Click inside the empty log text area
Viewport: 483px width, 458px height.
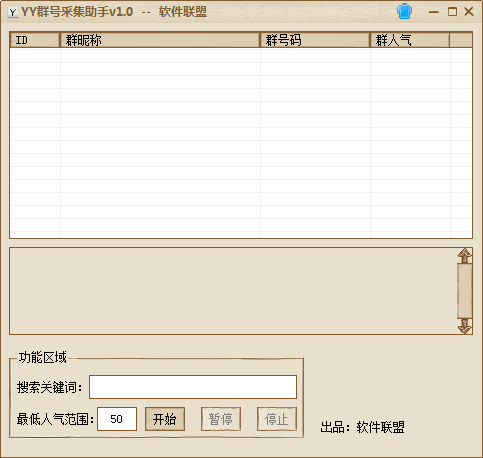point(233,291)
